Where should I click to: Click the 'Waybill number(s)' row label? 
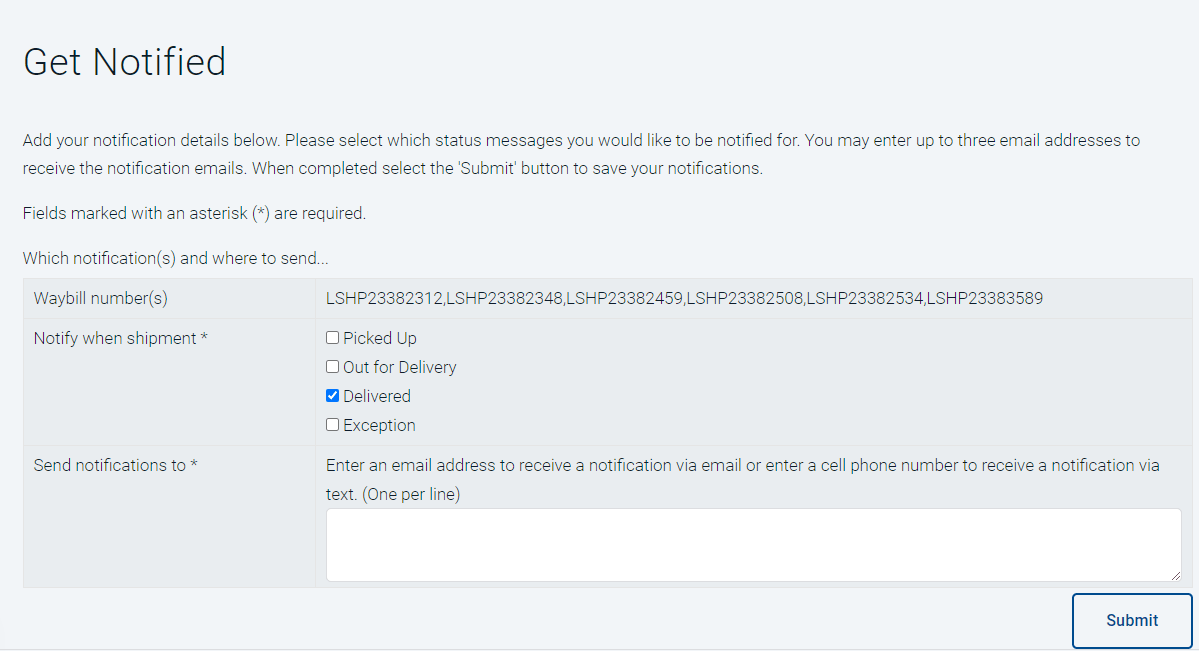pyautogui.click(x=100, y=298)
